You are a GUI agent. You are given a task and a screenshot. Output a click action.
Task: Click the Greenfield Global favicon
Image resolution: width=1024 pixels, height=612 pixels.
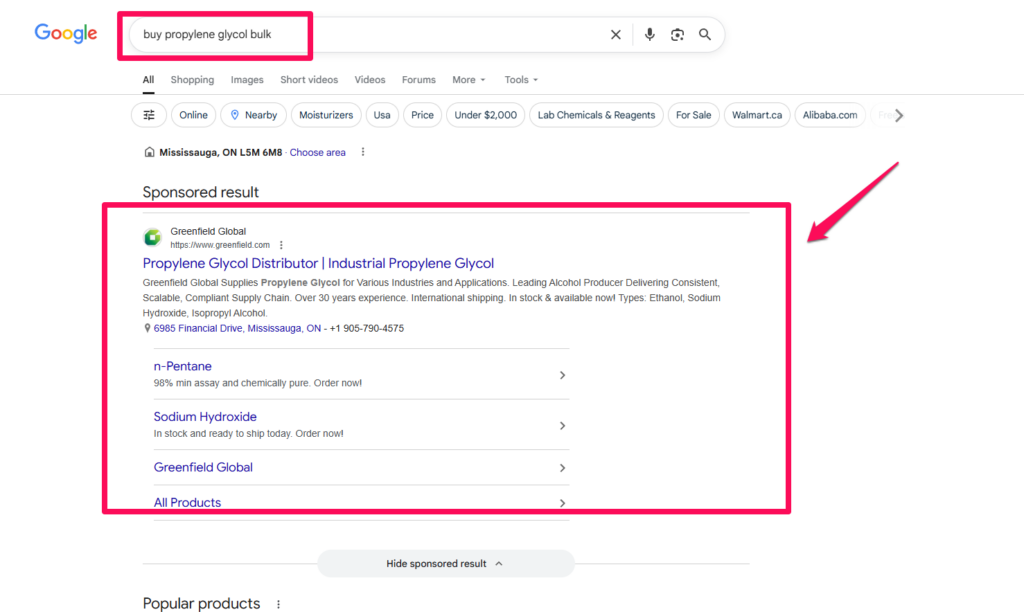pos(152,237)
